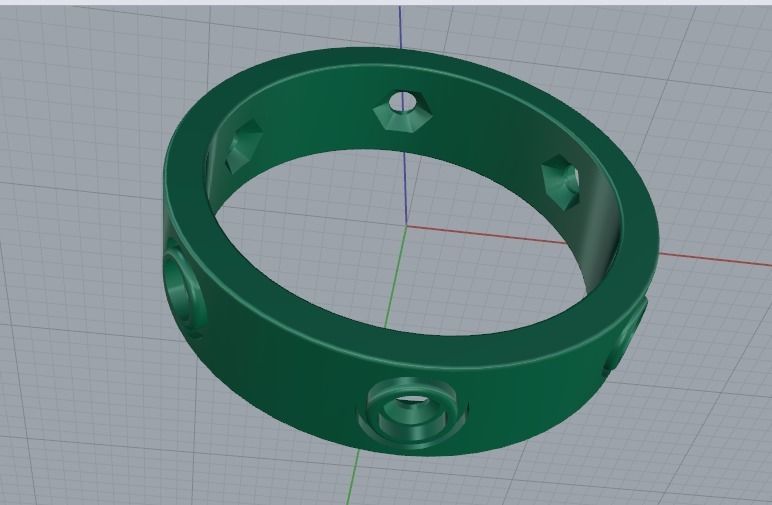The width and height of the screenshot is (772, 505).
Task: Click the right hexagonal hole inside ring
Action: (x=560, y=183)
